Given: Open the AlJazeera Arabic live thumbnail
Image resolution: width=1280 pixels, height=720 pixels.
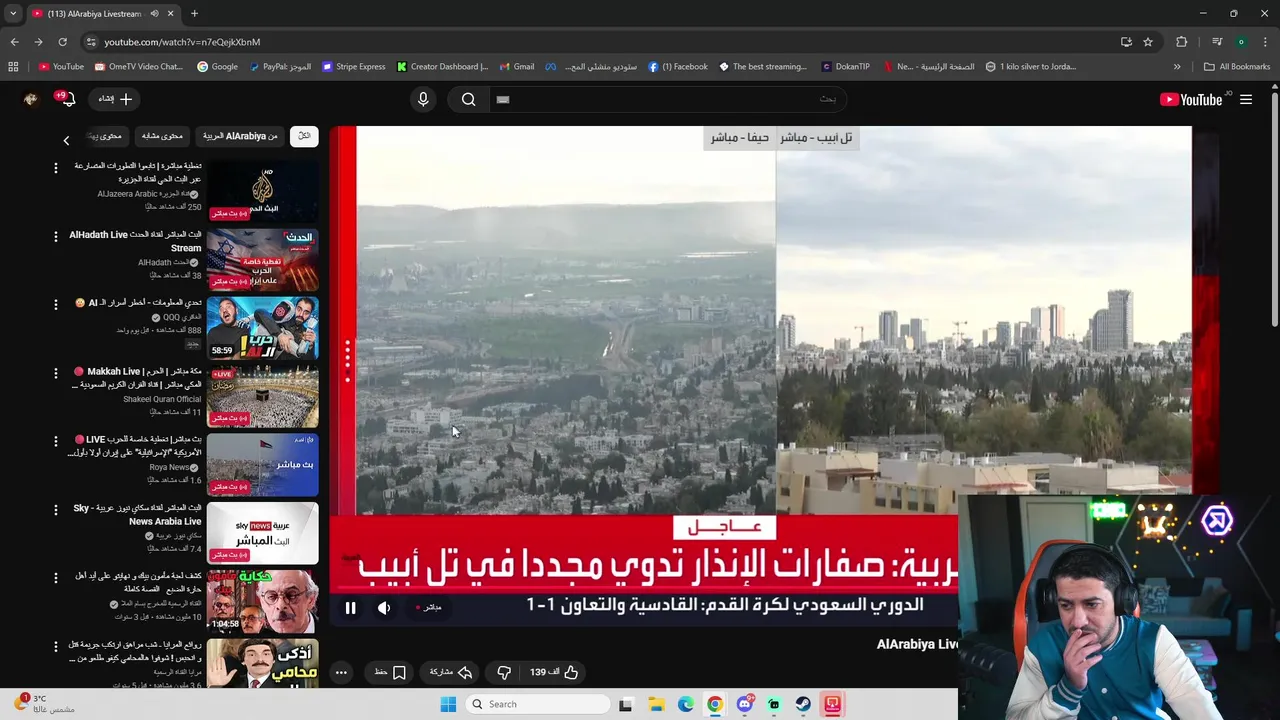Looking at the screenshot, I should point(262,191).
